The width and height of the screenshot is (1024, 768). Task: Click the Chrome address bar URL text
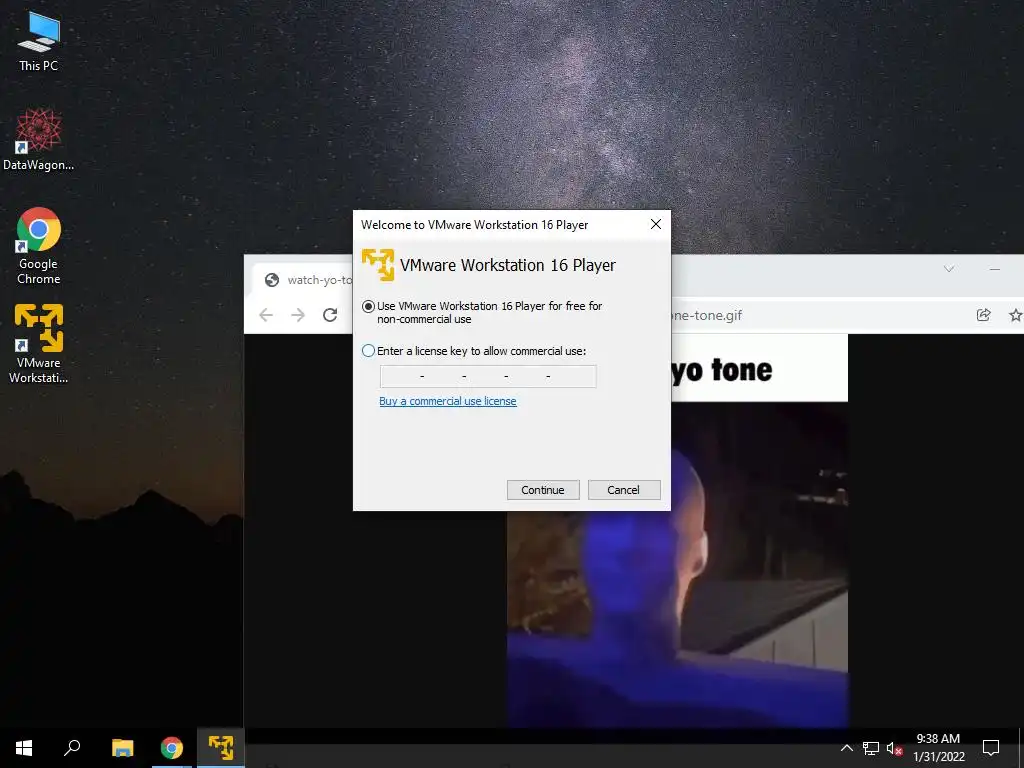coord(707,315)
